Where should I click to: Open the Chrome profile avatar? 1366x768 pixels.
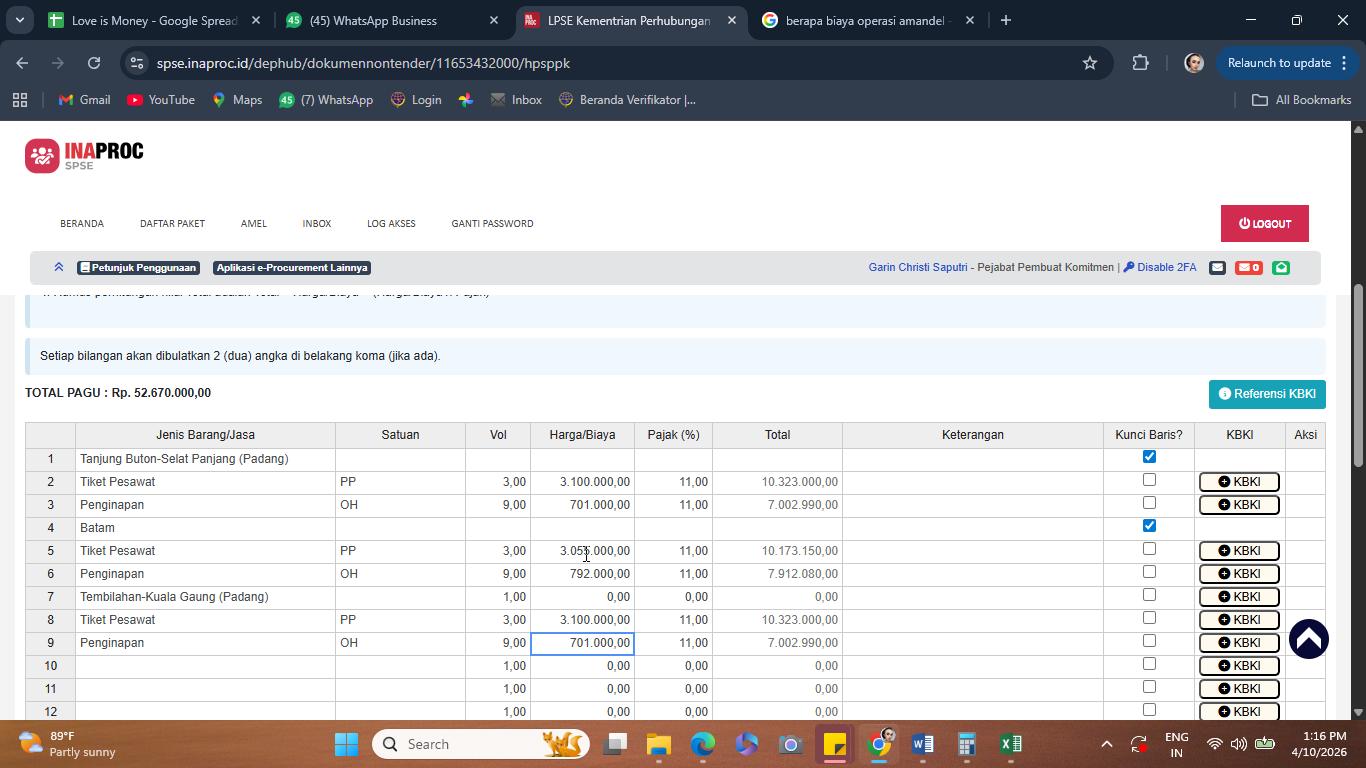(x=1193, y=63)
